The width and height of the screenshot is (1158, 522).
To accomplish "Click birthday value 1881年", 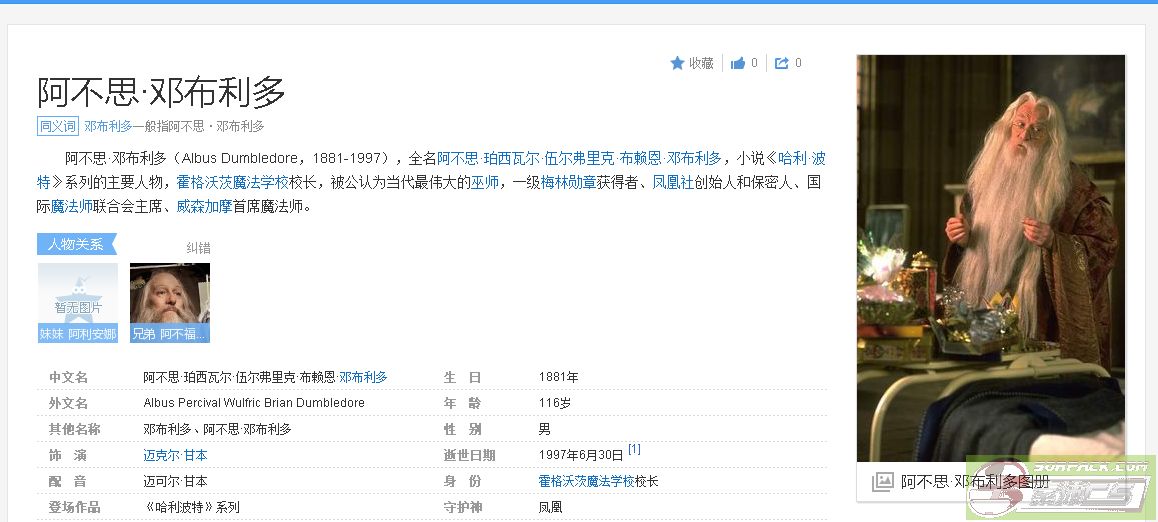I will (558, 377).
